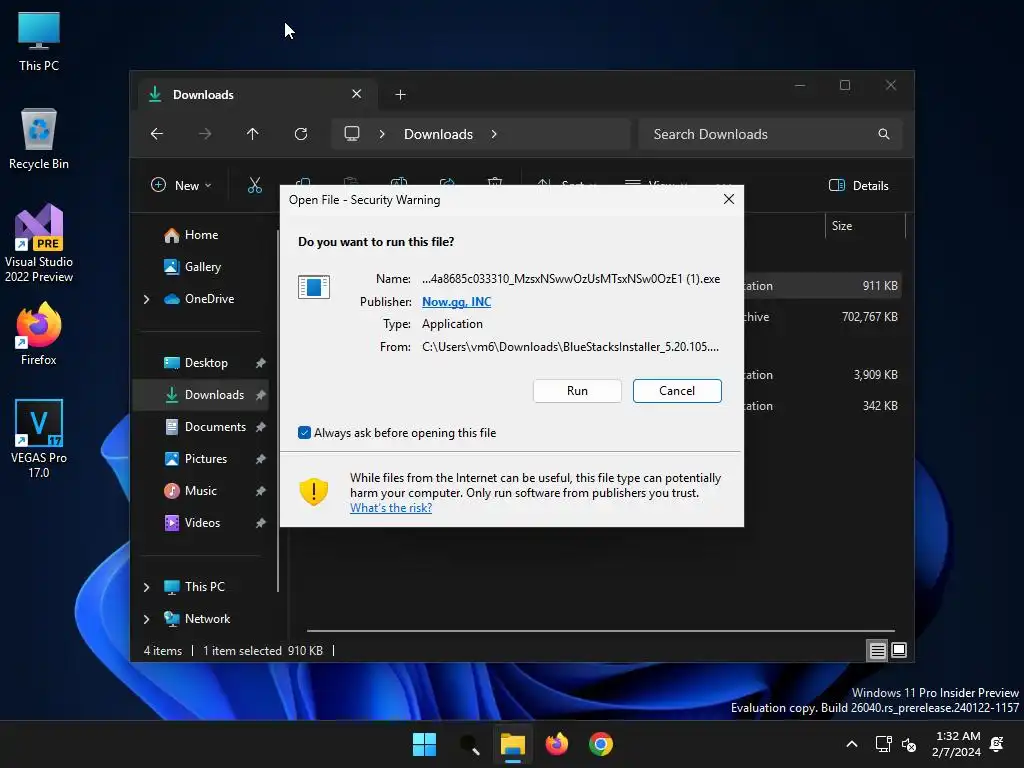
Task: Open Gallery in navigation pane
Action: click(202, 266)
